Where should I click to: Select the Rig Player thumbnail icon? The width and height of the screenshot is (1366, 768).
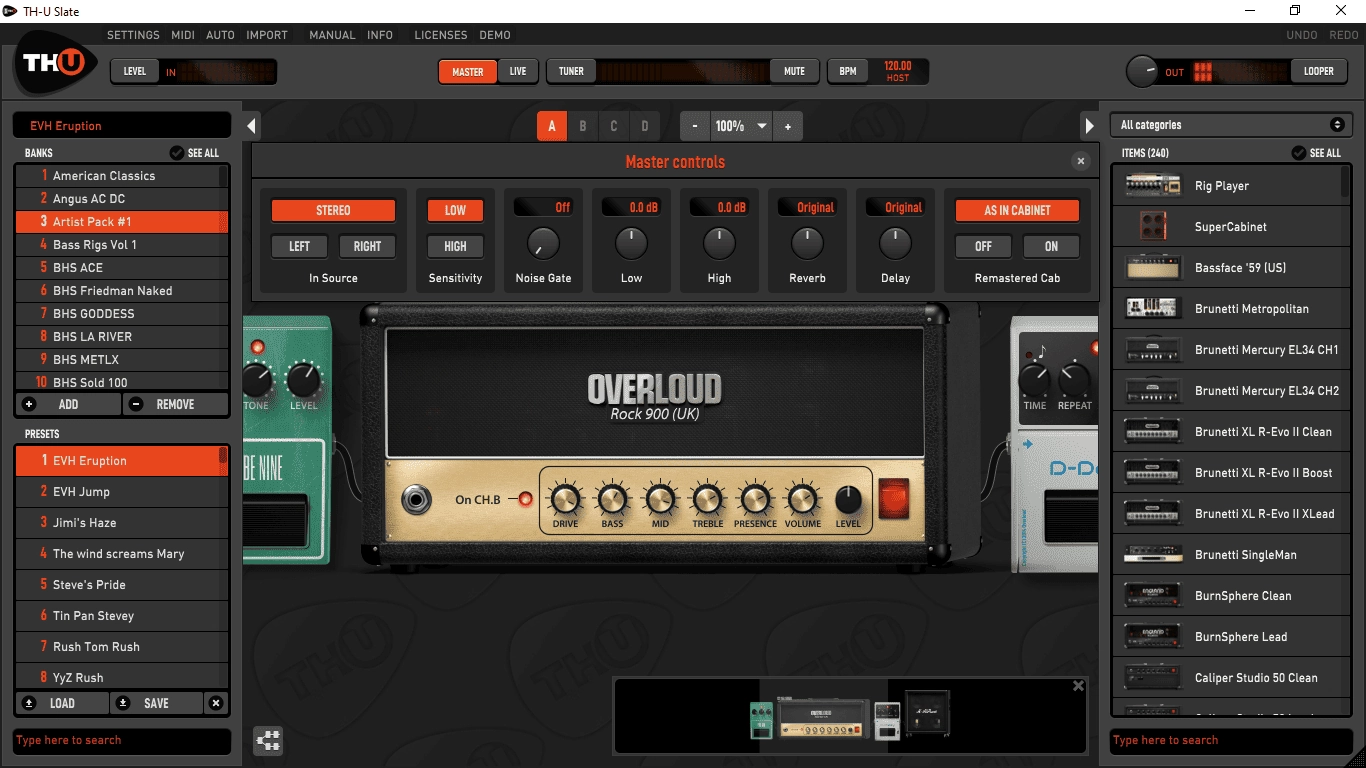coord(1152,185)
